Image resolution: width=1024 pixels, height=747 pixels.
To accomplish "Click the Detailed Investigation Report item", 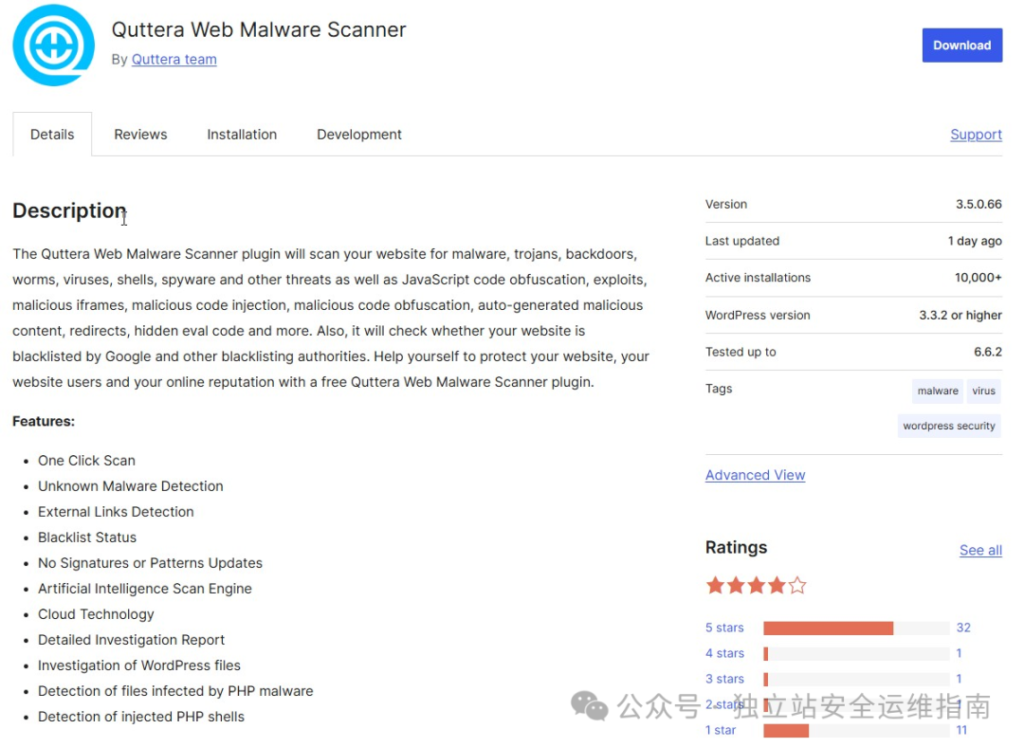I will (131, 640).
